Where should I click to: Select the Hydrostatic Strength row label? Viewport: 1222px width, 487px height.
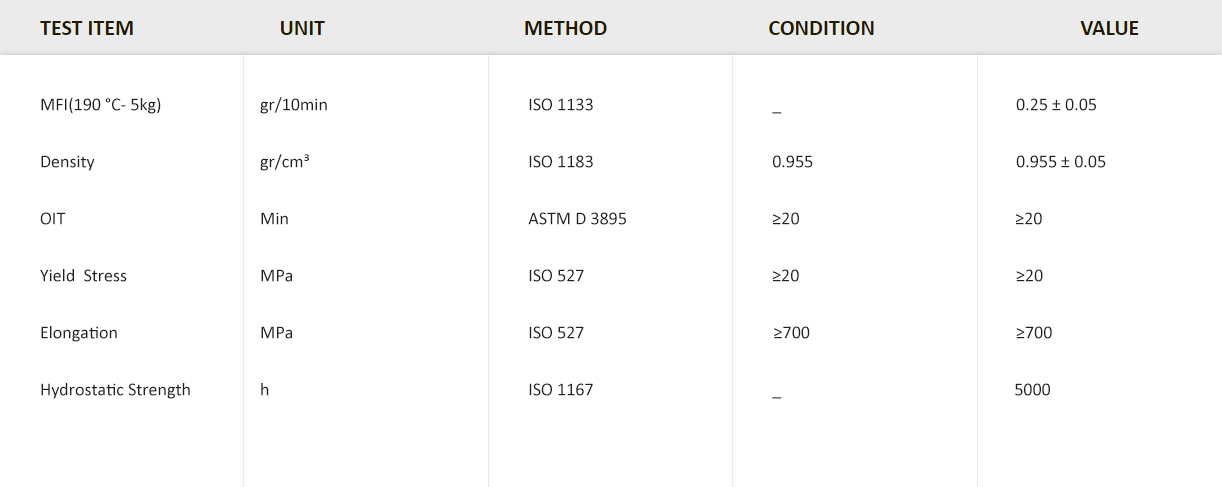tap(115, 389)
